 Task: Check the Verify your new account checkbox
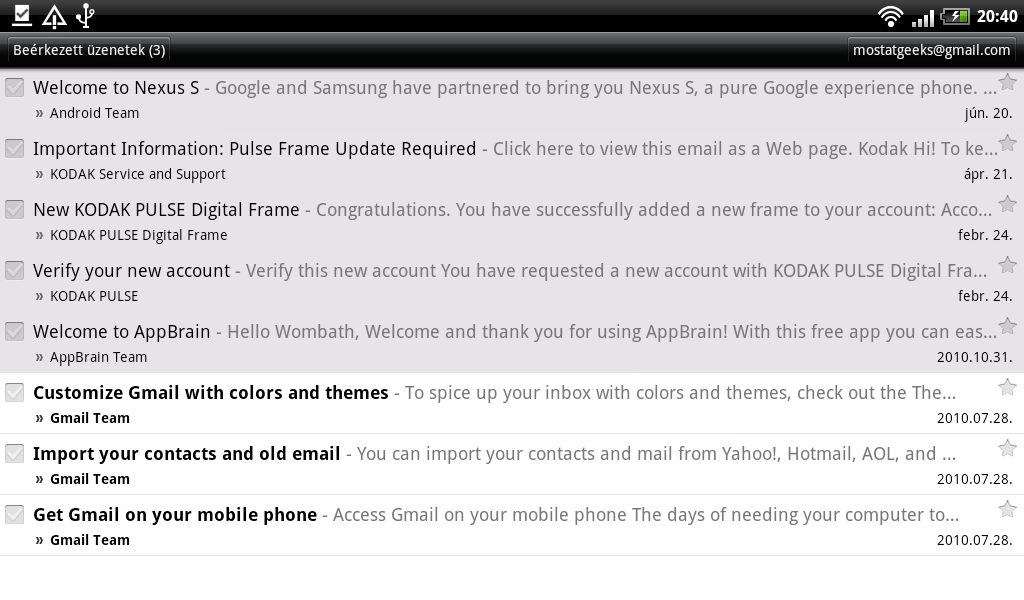[x=15, y=271]
